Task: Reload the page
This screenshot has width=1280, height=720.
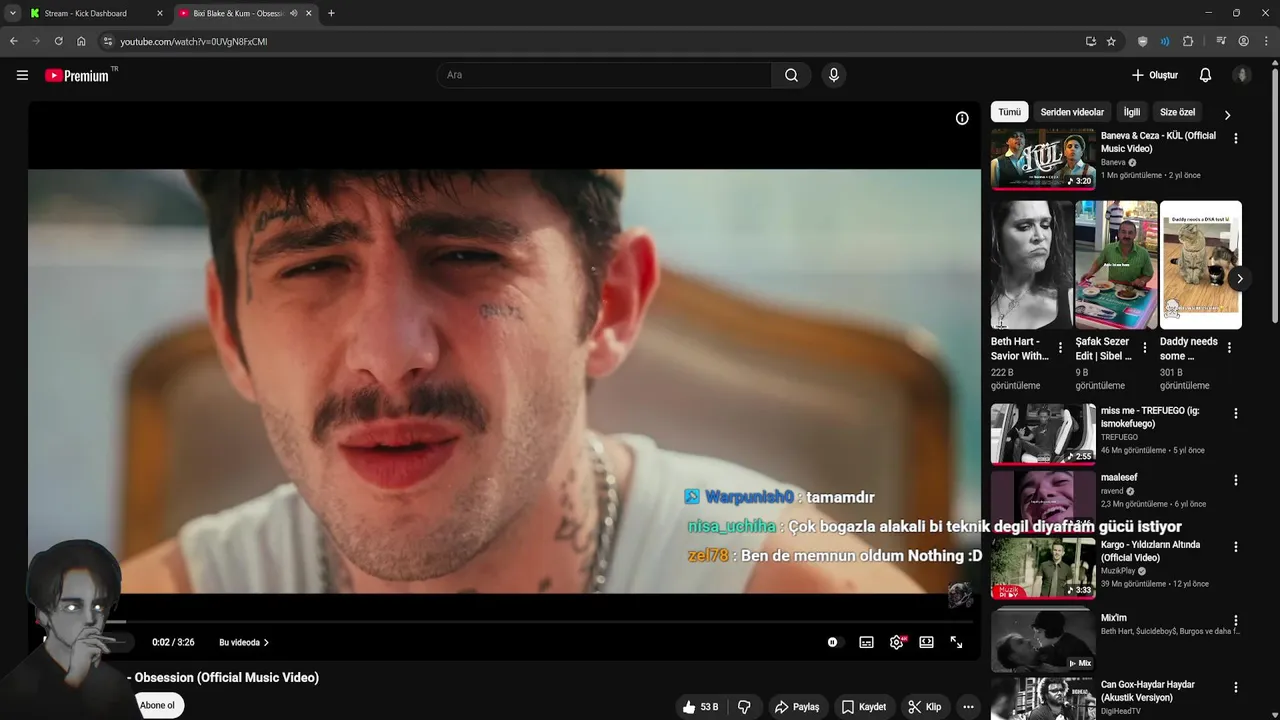Action: click(58, 41)
